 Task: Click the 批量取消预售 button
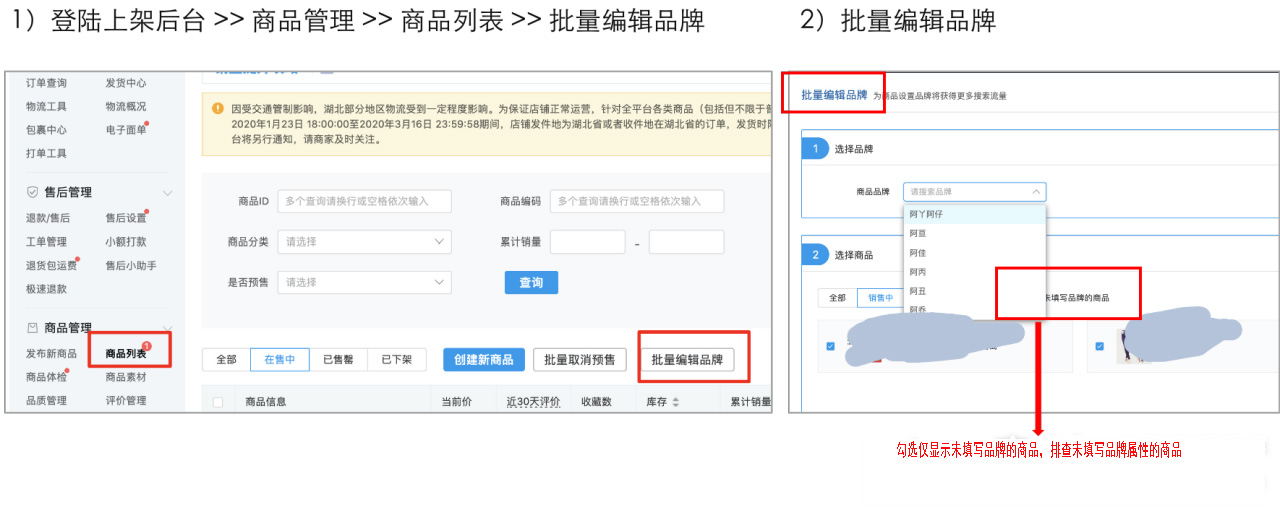click(580, 360)
